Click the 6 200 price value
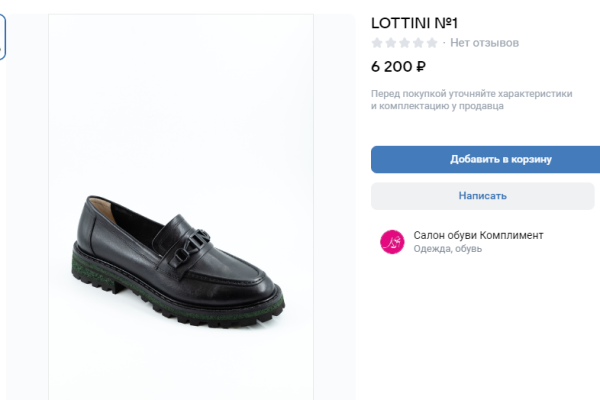The height and width of the screenshot is (400, 600). pos(391,68)
